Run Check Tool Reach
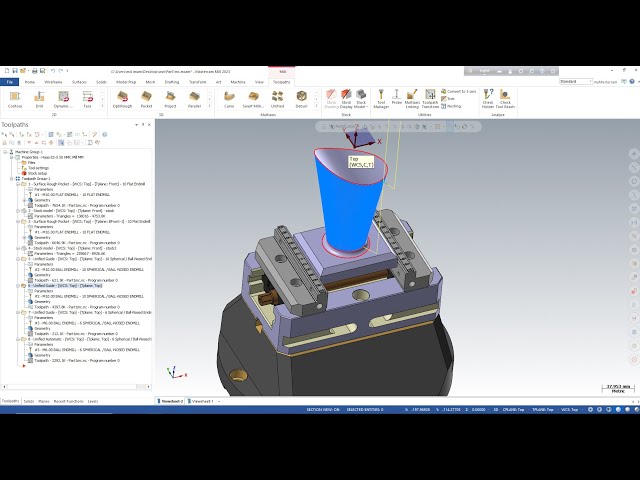Image resolution: width=640 pixels, height=480 pixels. (505, 99)
